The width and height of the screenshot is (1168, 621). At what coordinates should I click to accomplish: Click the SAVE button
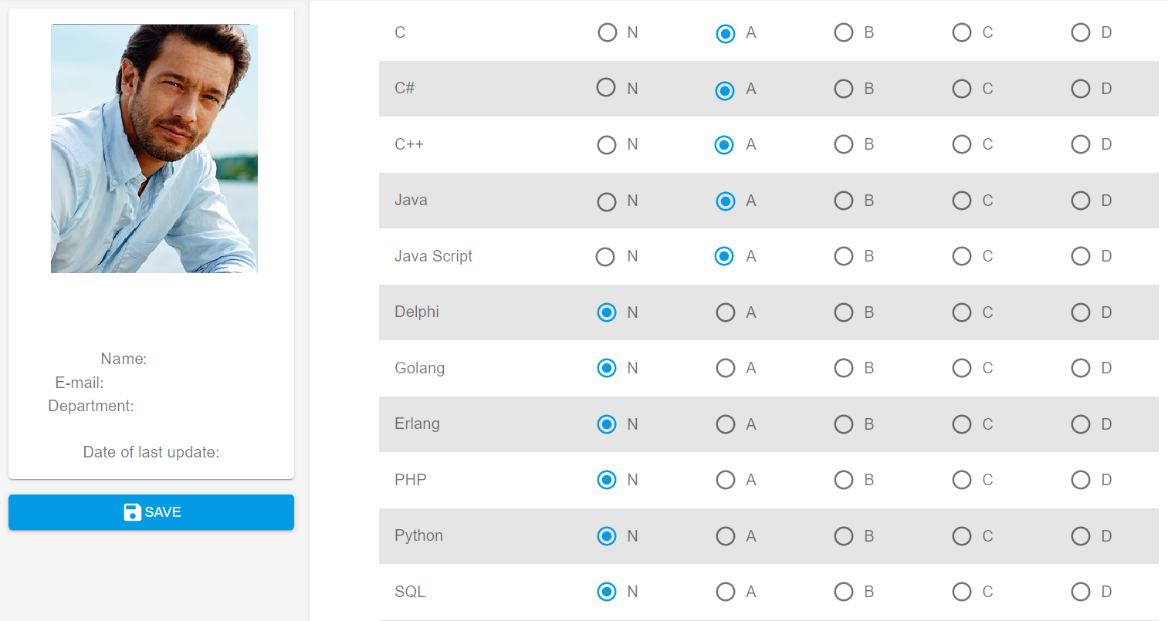click(151, 512)
